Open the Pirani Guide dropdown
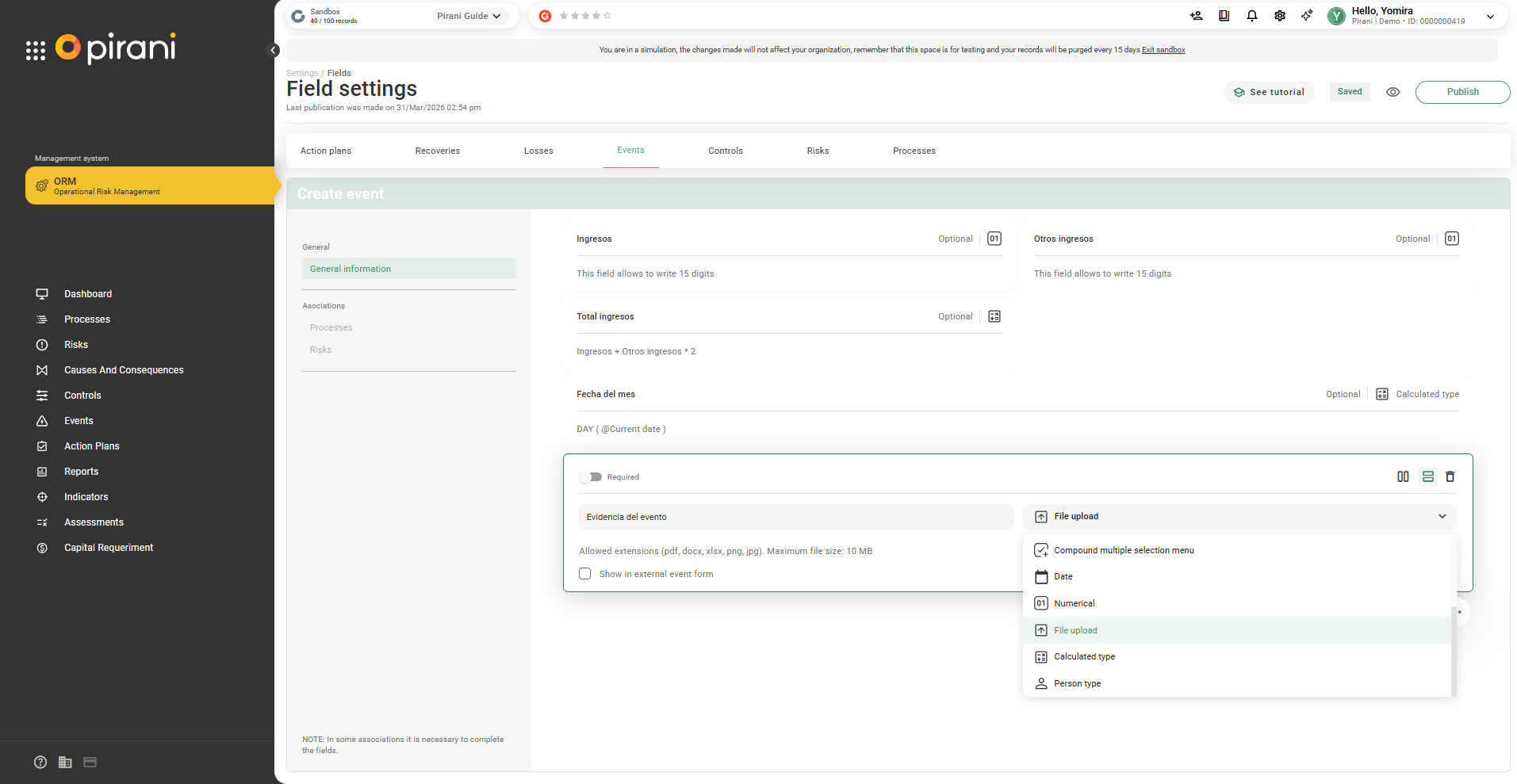The height and width of the screenshot is (784, 1517). 469,16
